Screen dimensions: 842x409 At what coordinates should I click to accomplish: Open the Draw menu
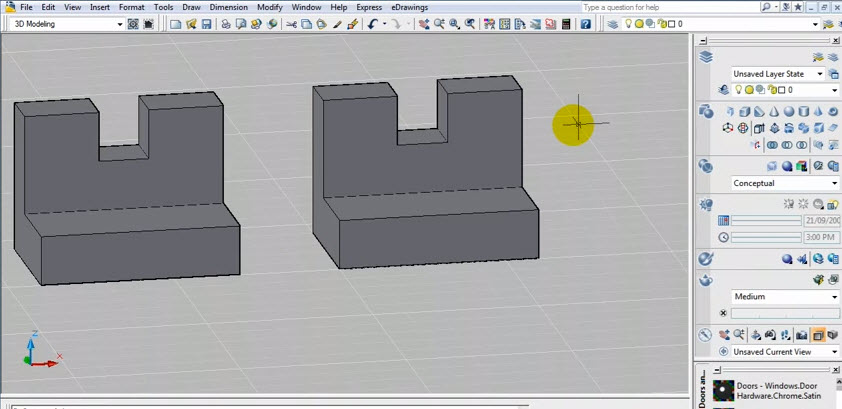pos(191,8)
